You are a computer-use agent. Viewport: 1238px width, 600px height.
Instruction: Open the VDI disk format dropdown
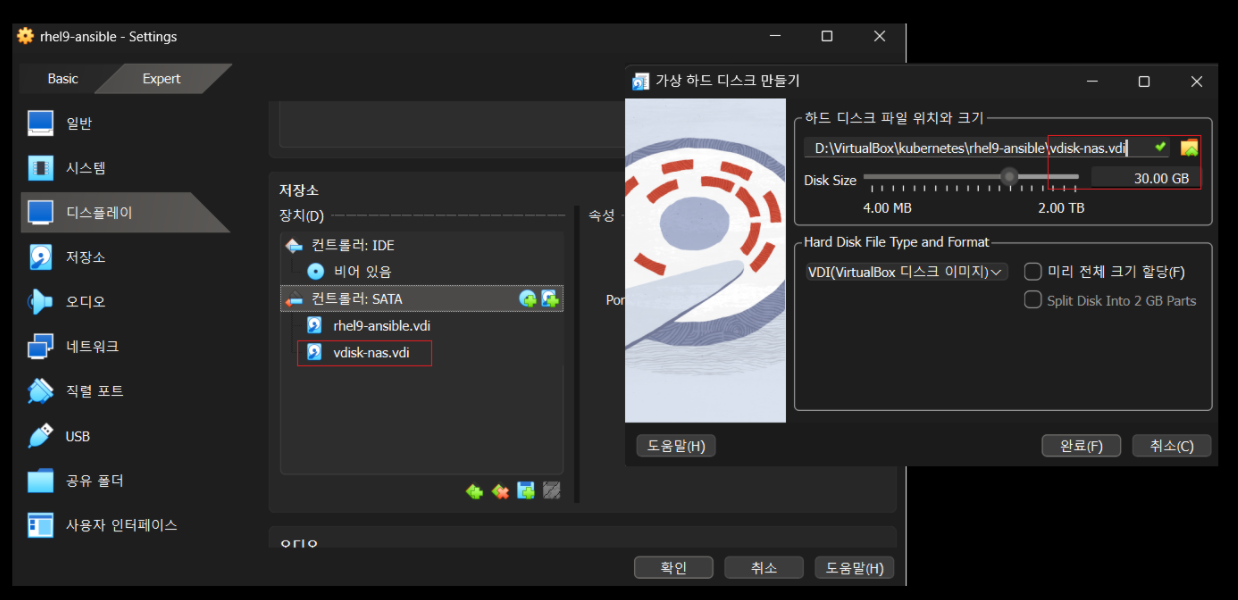pos(906,272)
